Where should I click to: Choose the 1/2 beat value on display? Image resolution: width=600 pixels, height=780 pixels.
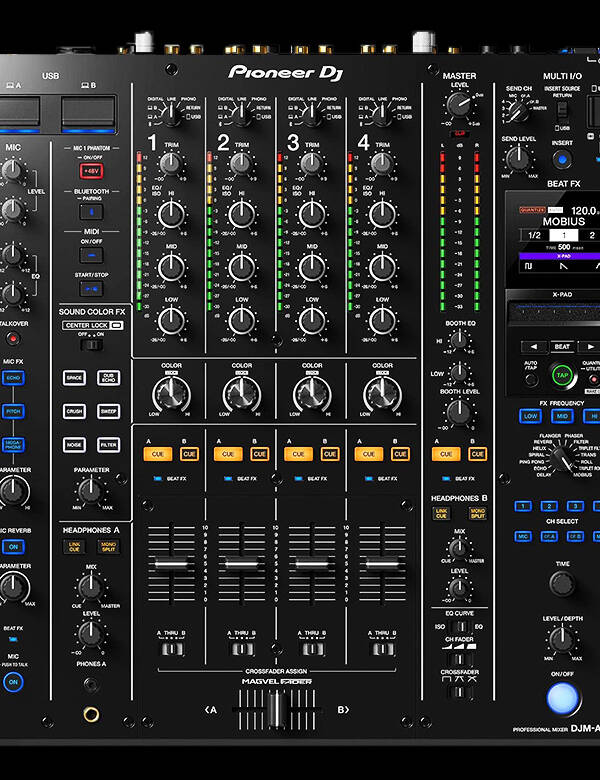click(534, 235)
